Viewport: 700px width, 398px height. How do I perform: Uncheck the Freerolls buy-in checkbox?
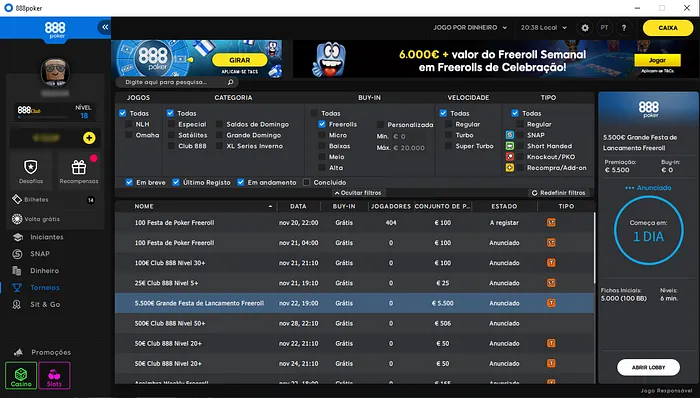[x=321, y=124]
